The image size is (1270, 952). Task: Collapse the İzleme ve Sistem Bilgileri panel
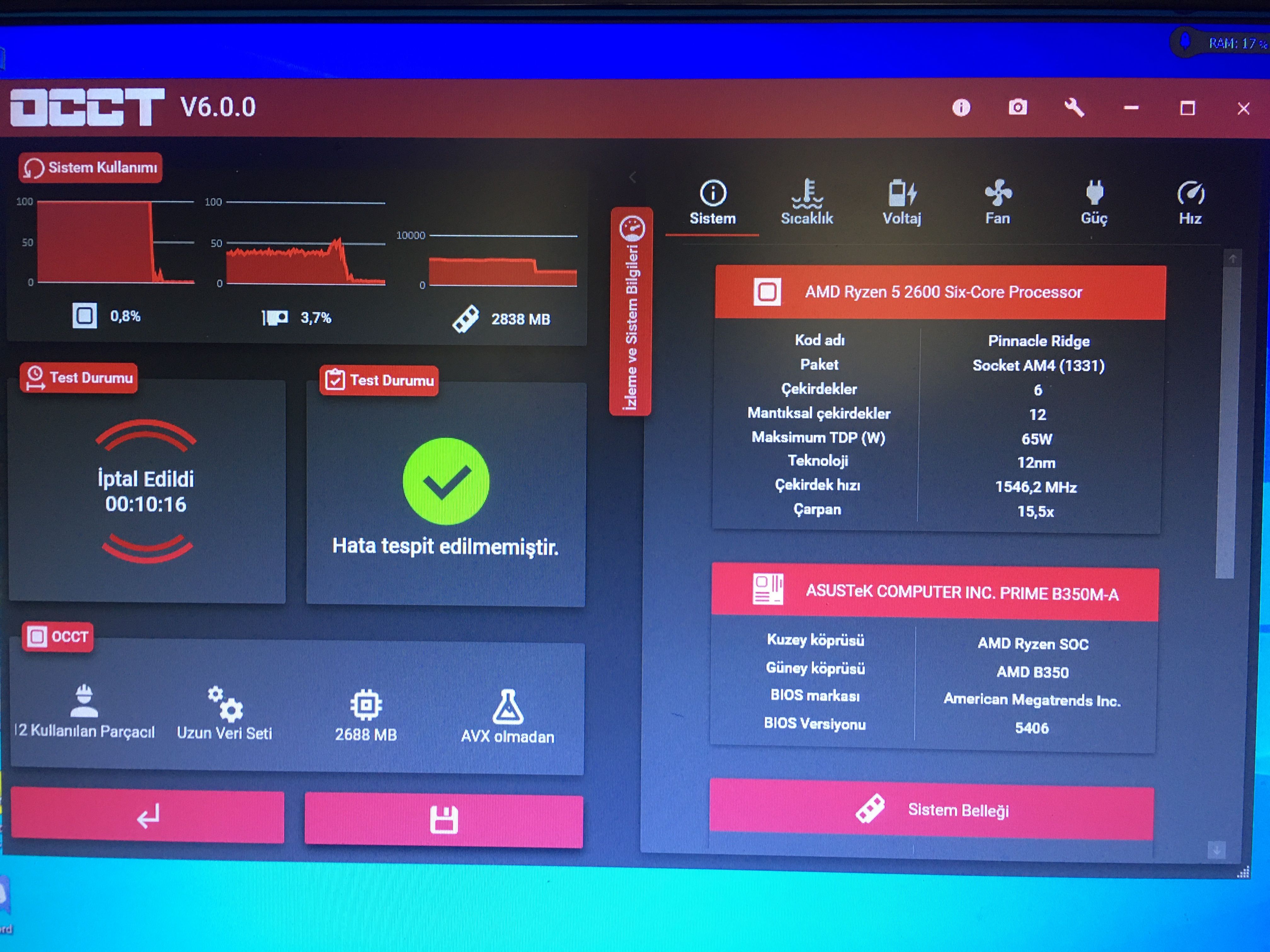click(x=632, y=312)
